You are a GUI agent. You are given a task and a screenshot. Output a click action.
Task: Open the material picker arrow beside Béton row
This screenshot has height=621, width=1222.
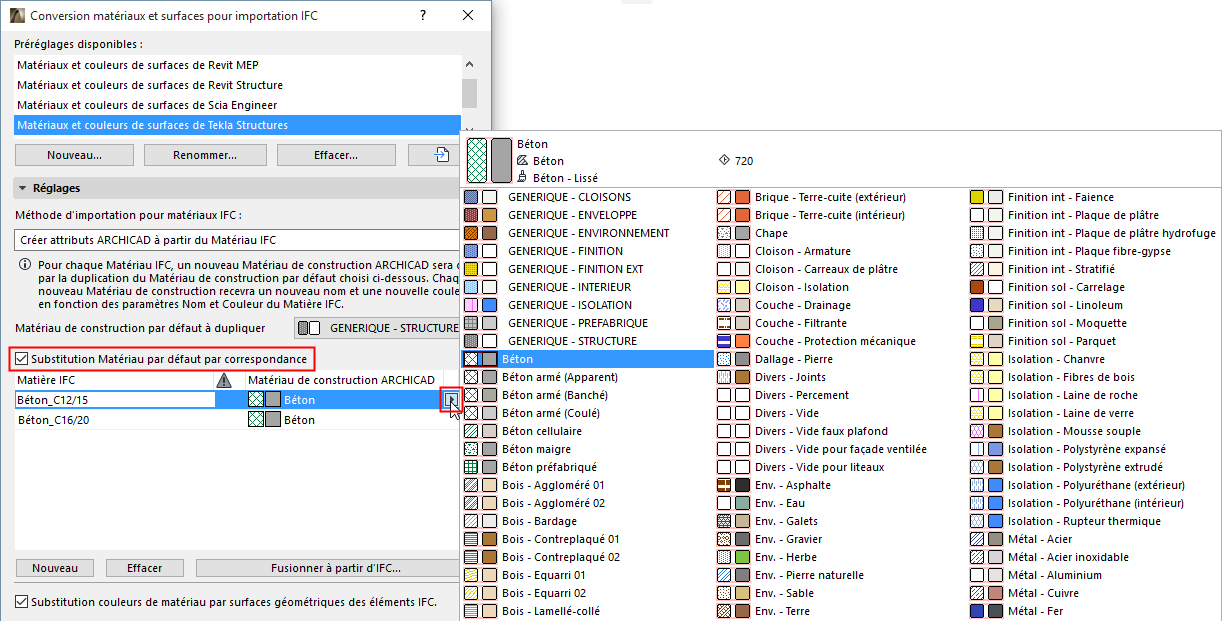click(x=452, y=398)
